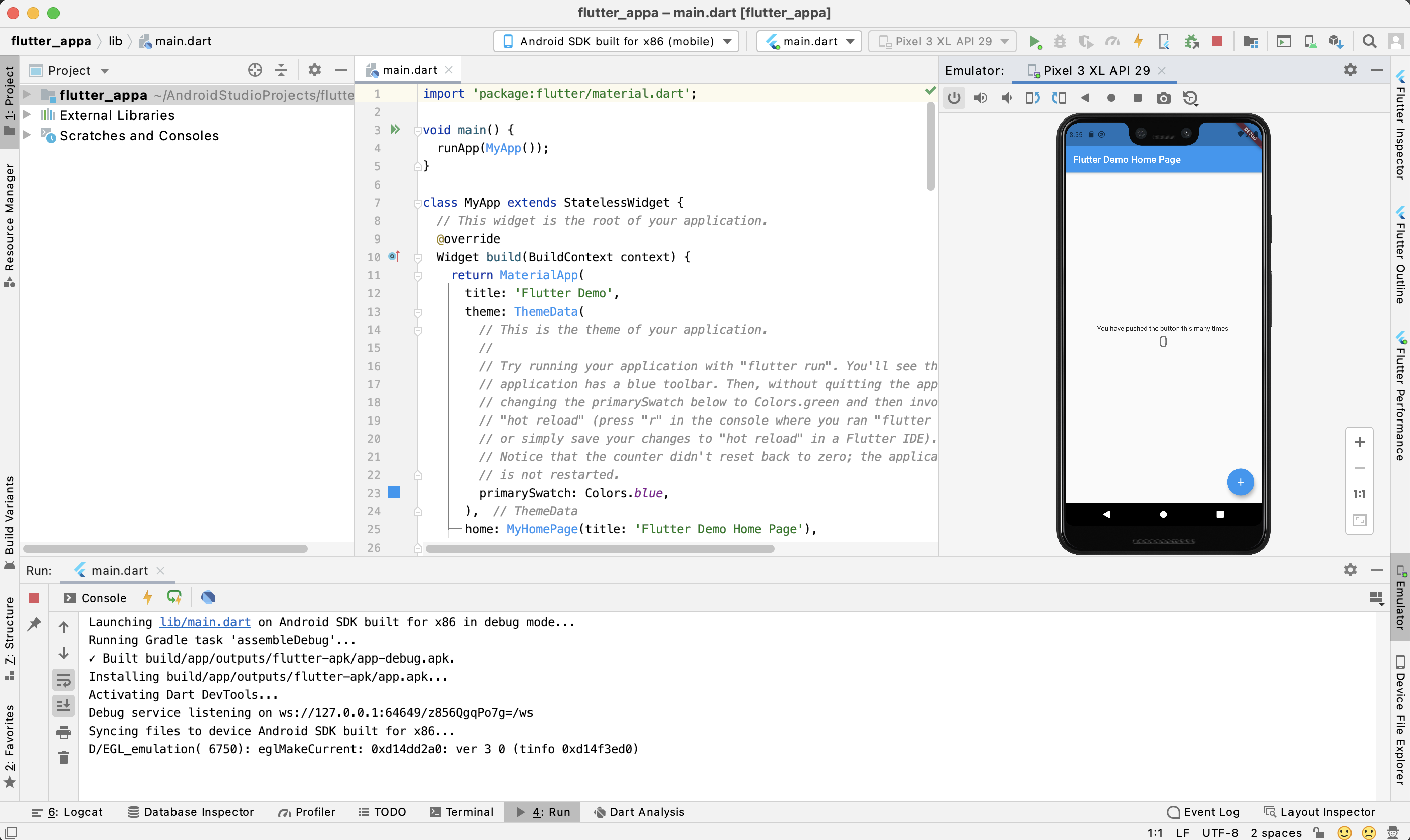This screenshot has width=1410, height=840.
Task: Open the Terminal tab at the bottom
Action: pos(462,812)
